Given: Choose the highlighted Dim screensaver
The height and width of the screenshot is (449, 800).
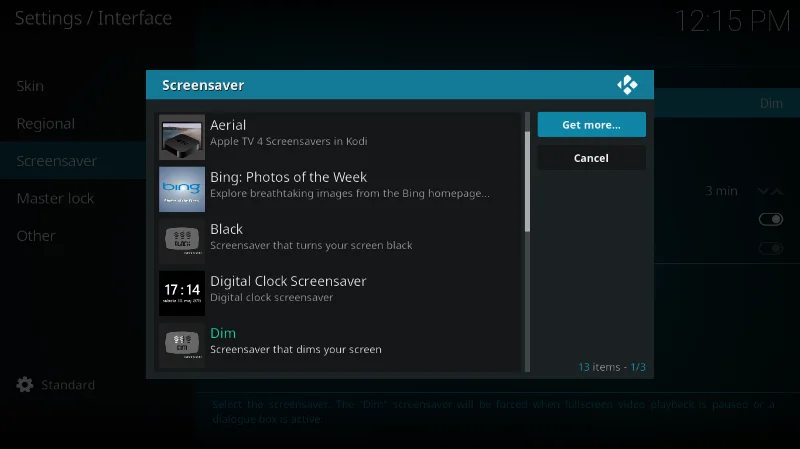Looking at the screenshot, I should point(338,345).
